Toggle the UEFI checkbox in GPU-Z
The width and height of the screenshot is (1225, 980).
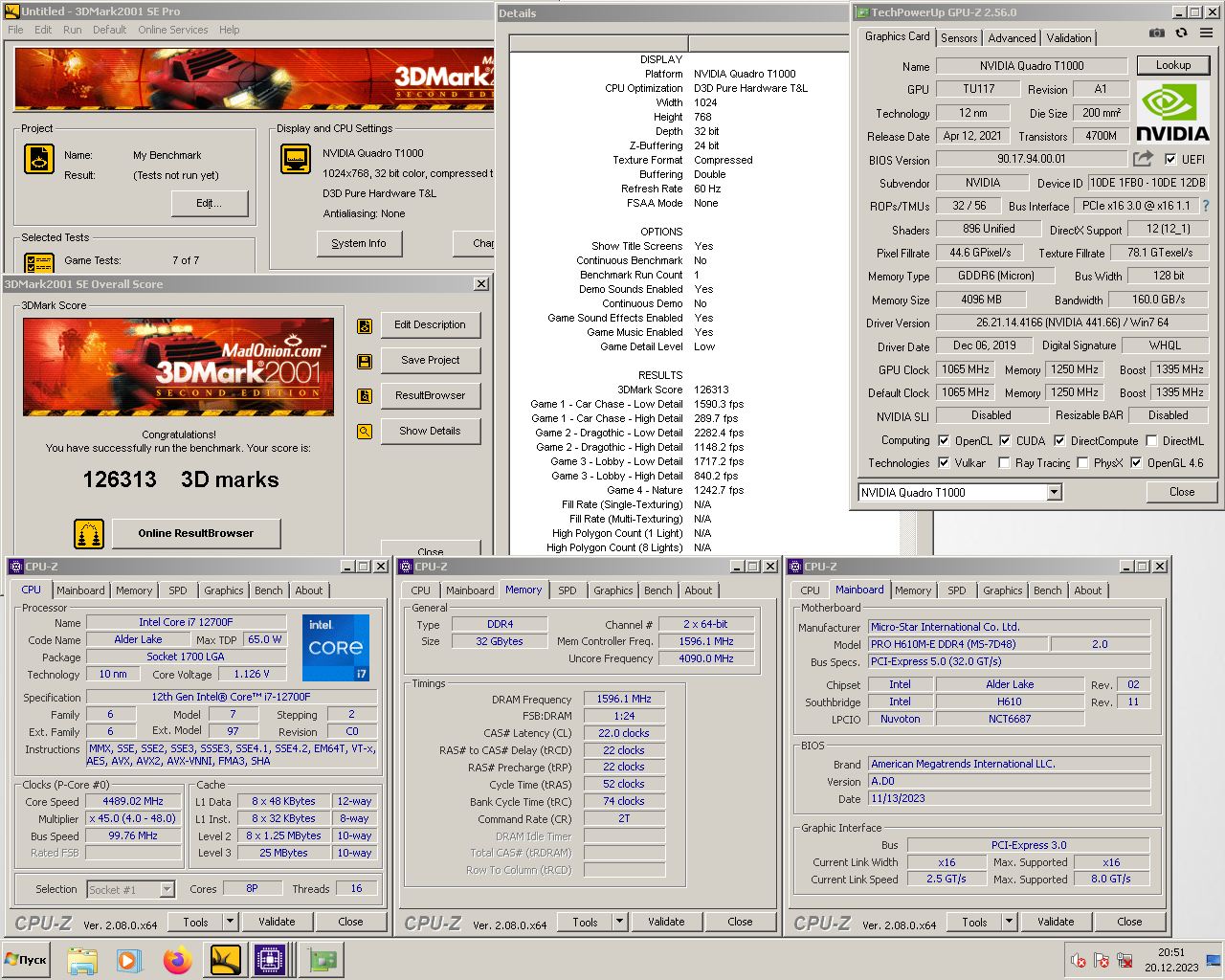1170,159
